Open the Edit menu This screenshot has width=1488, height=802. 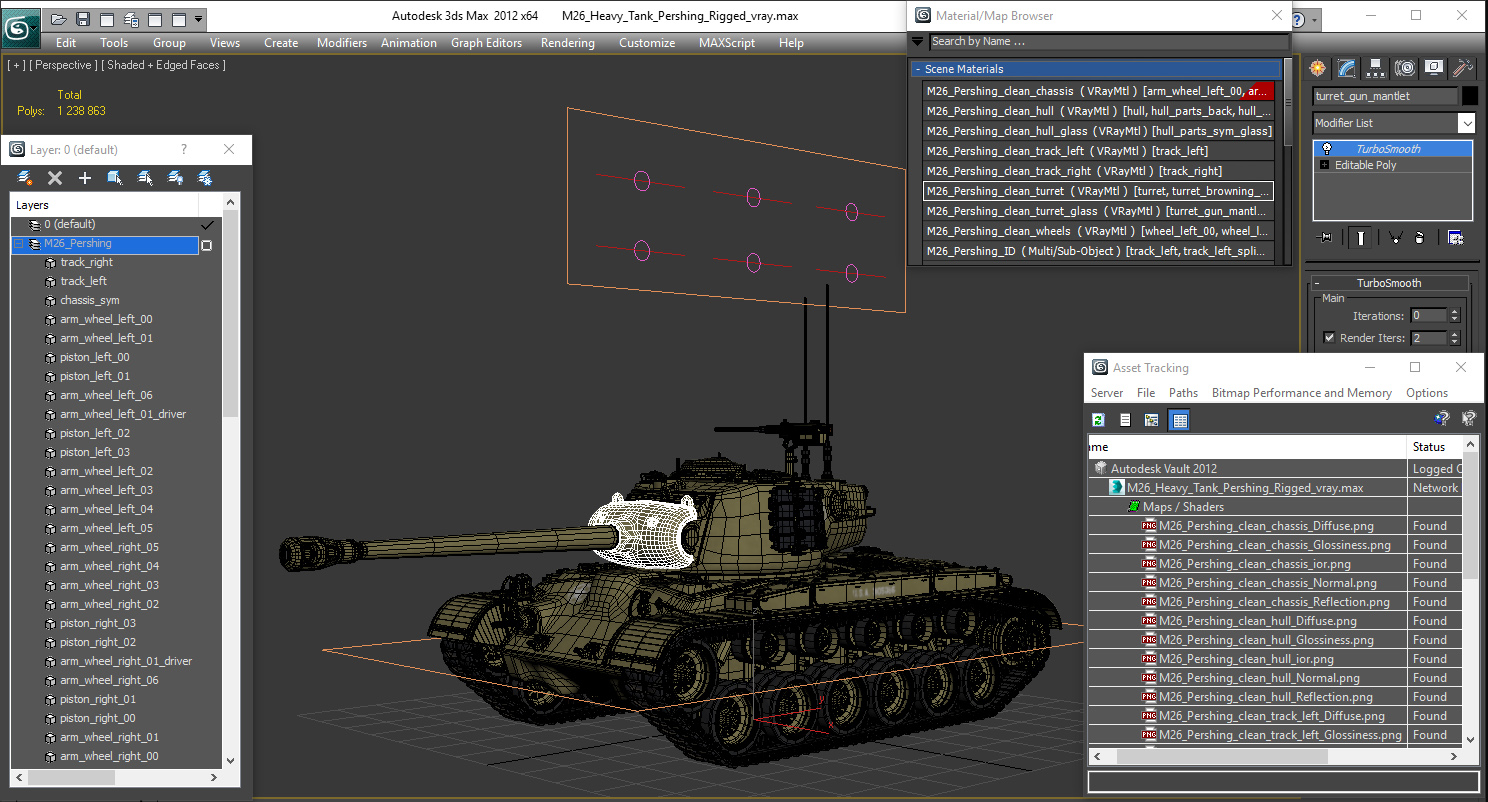pyautogui.click(x=66, y=43)
